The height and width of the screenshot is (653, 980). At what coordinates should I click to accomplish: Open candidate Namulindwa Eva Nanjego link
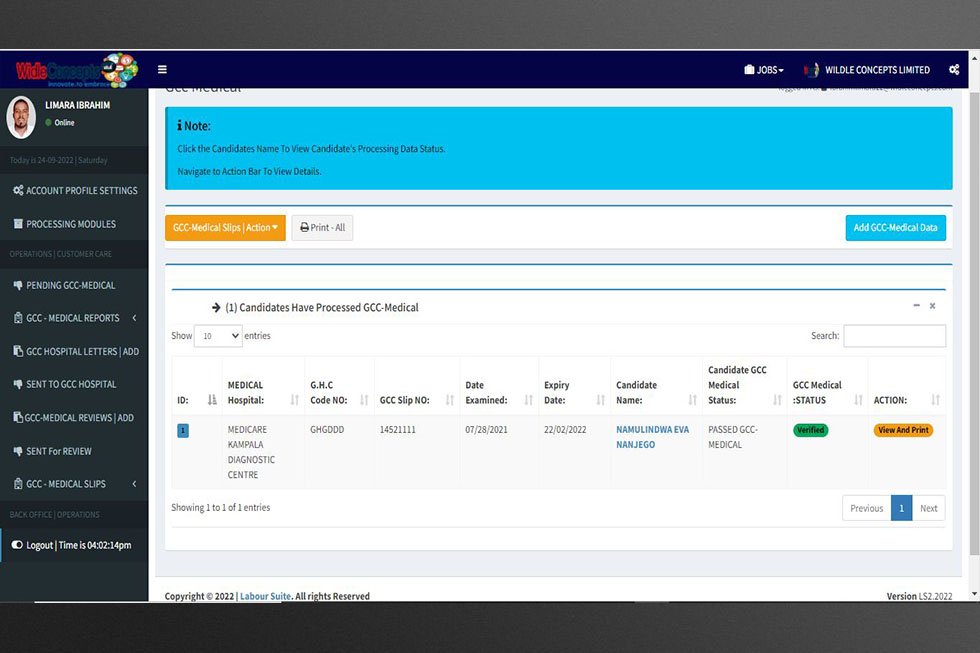(652, 437)
